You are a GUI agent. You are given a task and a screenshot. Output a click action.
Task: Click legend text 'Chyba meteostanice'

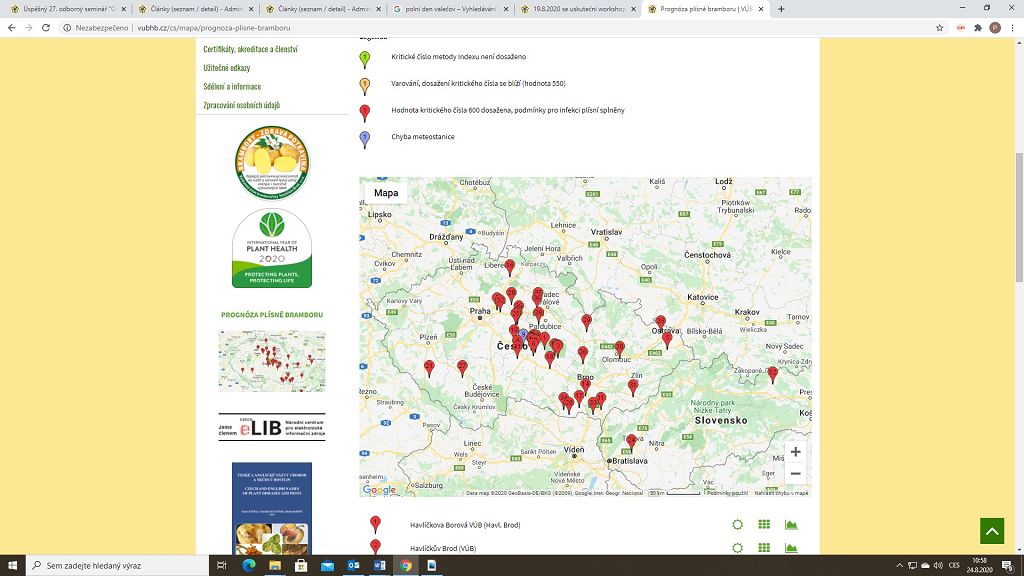coord(423,136)
